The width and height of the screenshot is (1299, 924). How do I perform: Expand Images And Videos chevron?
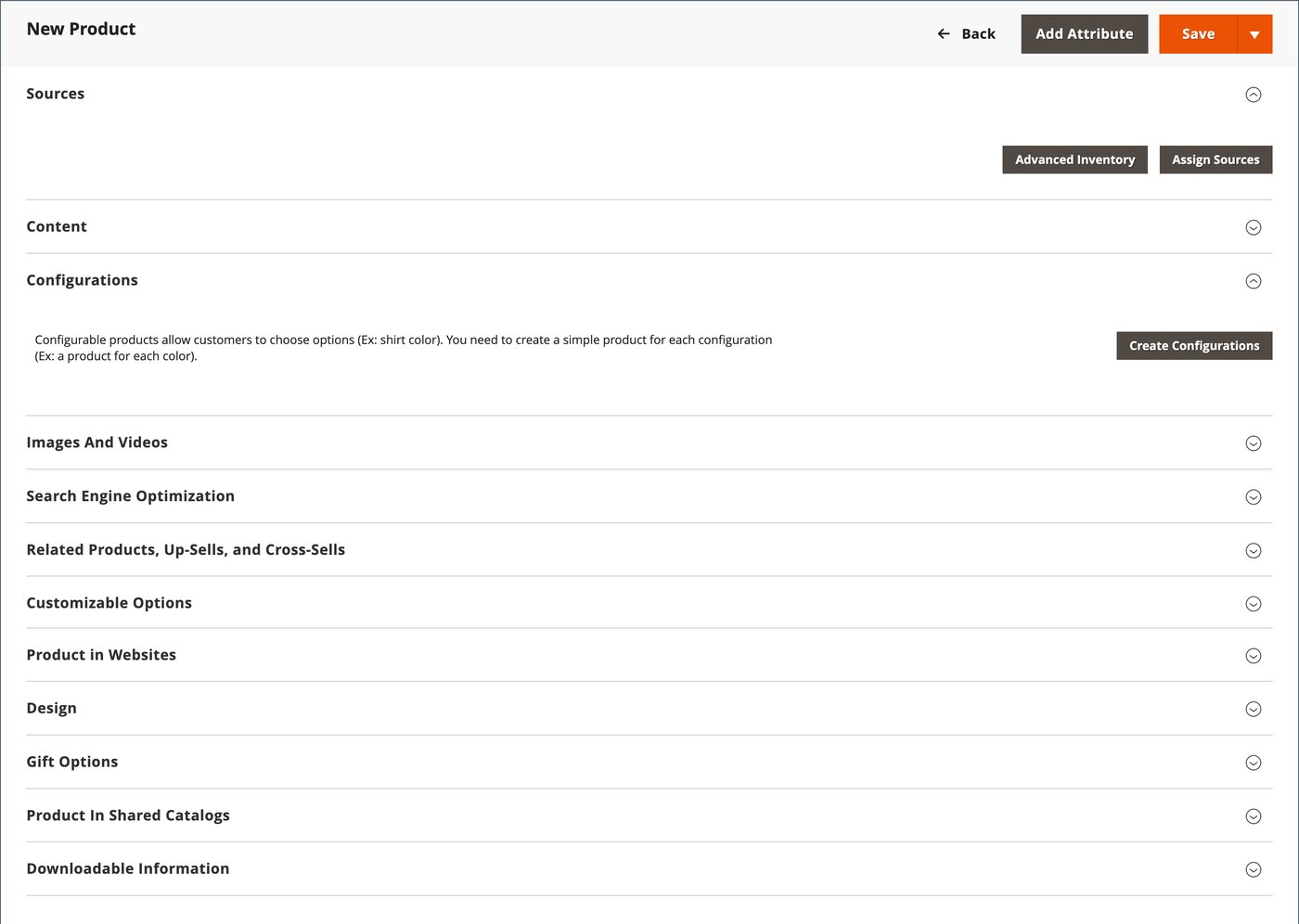coord(1254,443)
